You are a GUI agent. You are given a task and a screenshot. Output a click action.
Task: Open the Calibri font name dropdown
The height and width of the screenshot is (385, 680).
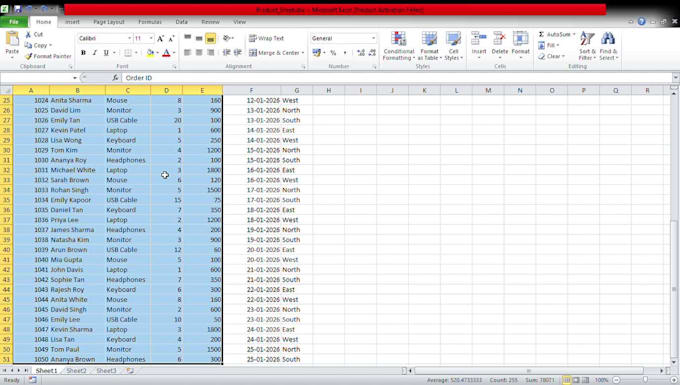tap(129, 39)
